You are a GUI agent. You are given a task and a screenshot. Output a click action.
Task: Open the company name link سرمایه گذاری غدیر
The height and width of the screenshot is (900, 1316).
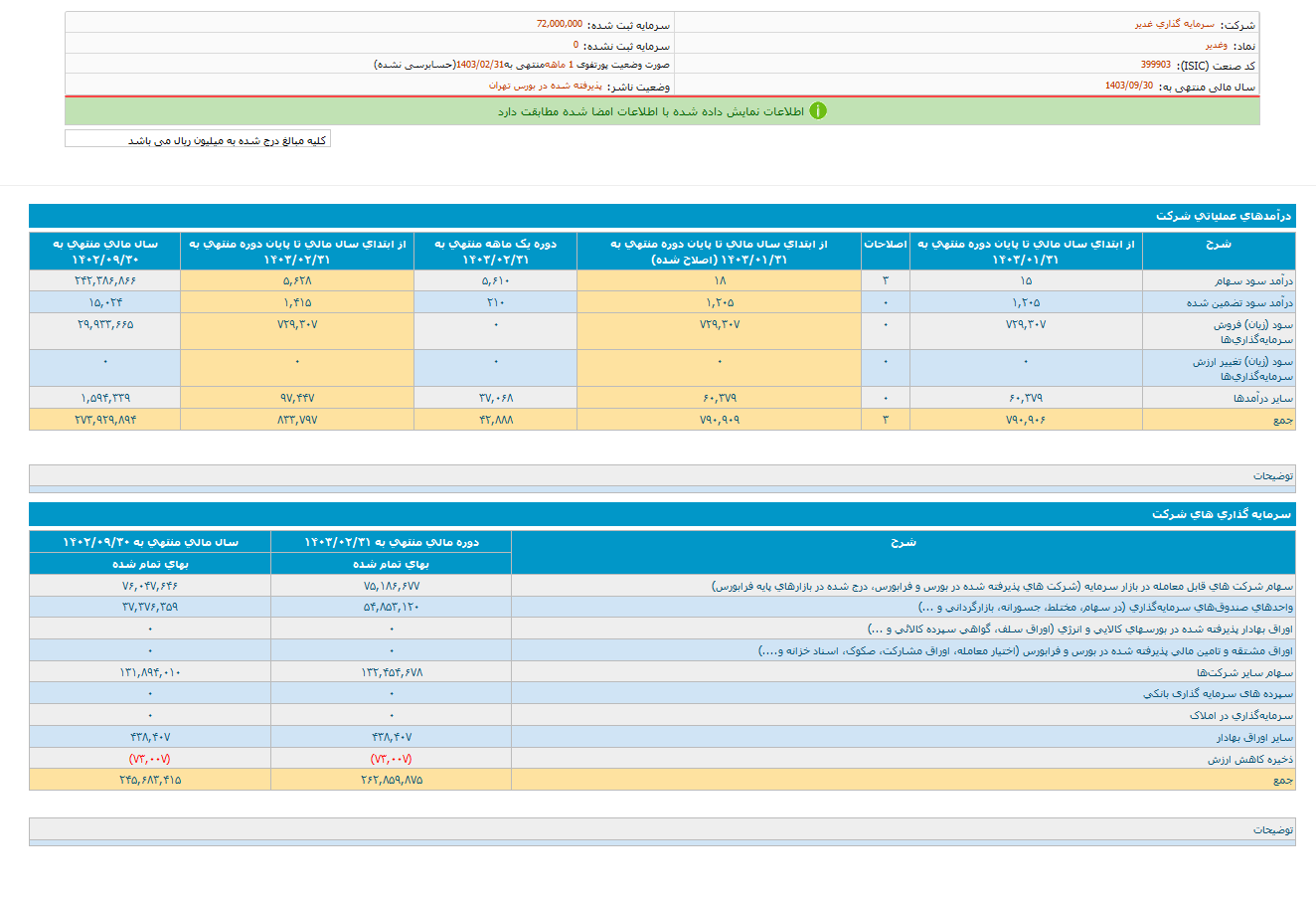coord(1174,25)
